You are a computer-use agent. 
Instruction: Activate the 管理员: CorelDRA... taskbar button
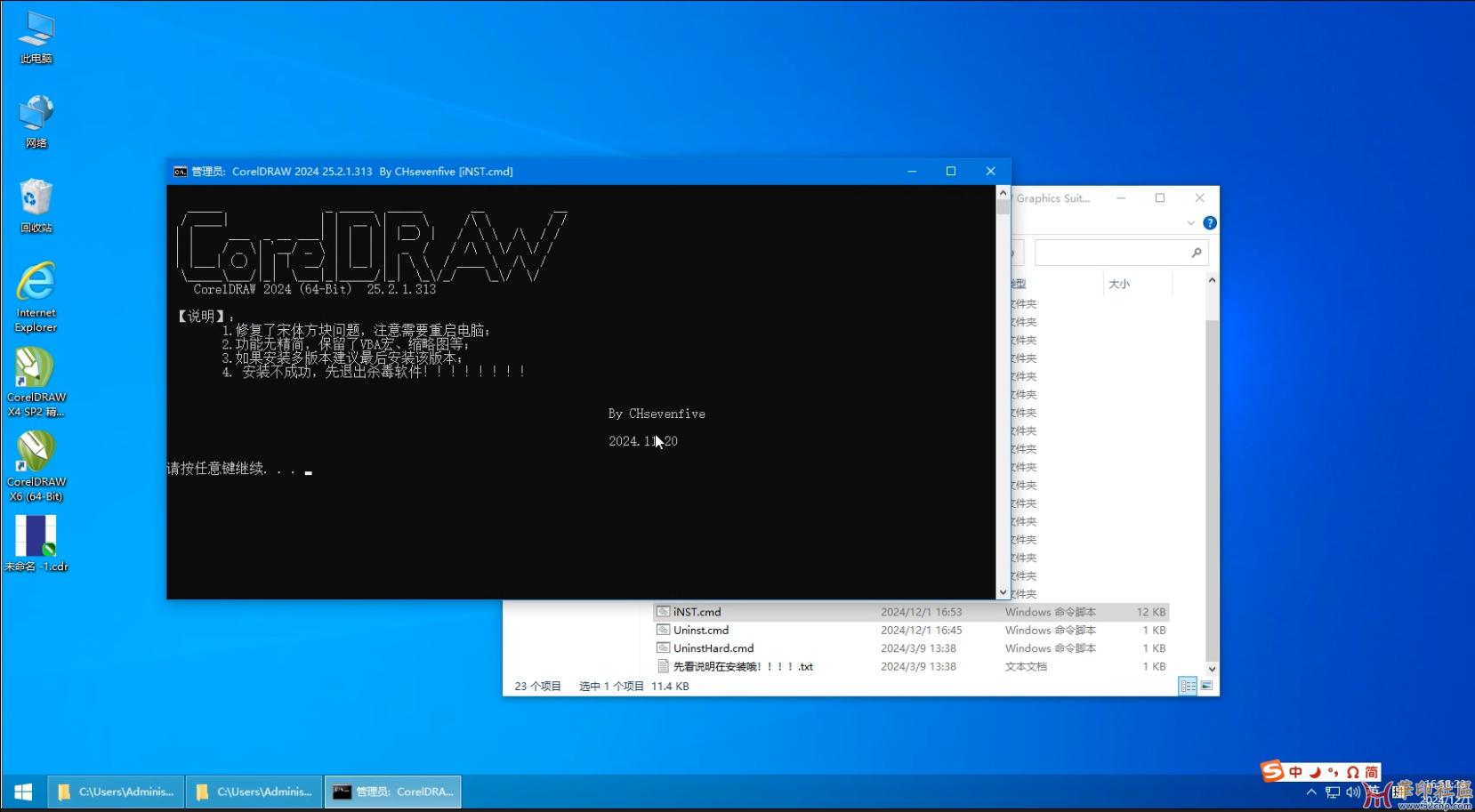(x=393, y=792)
